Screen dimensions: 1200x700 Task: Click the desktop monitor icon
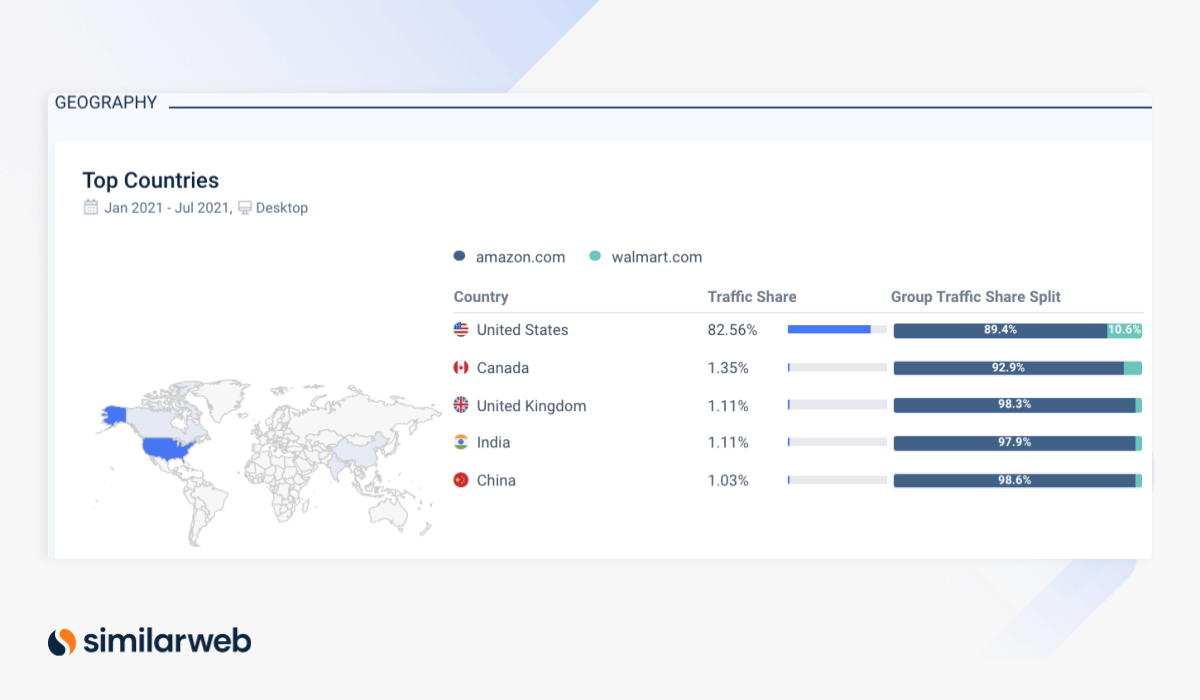coord(244,208)
